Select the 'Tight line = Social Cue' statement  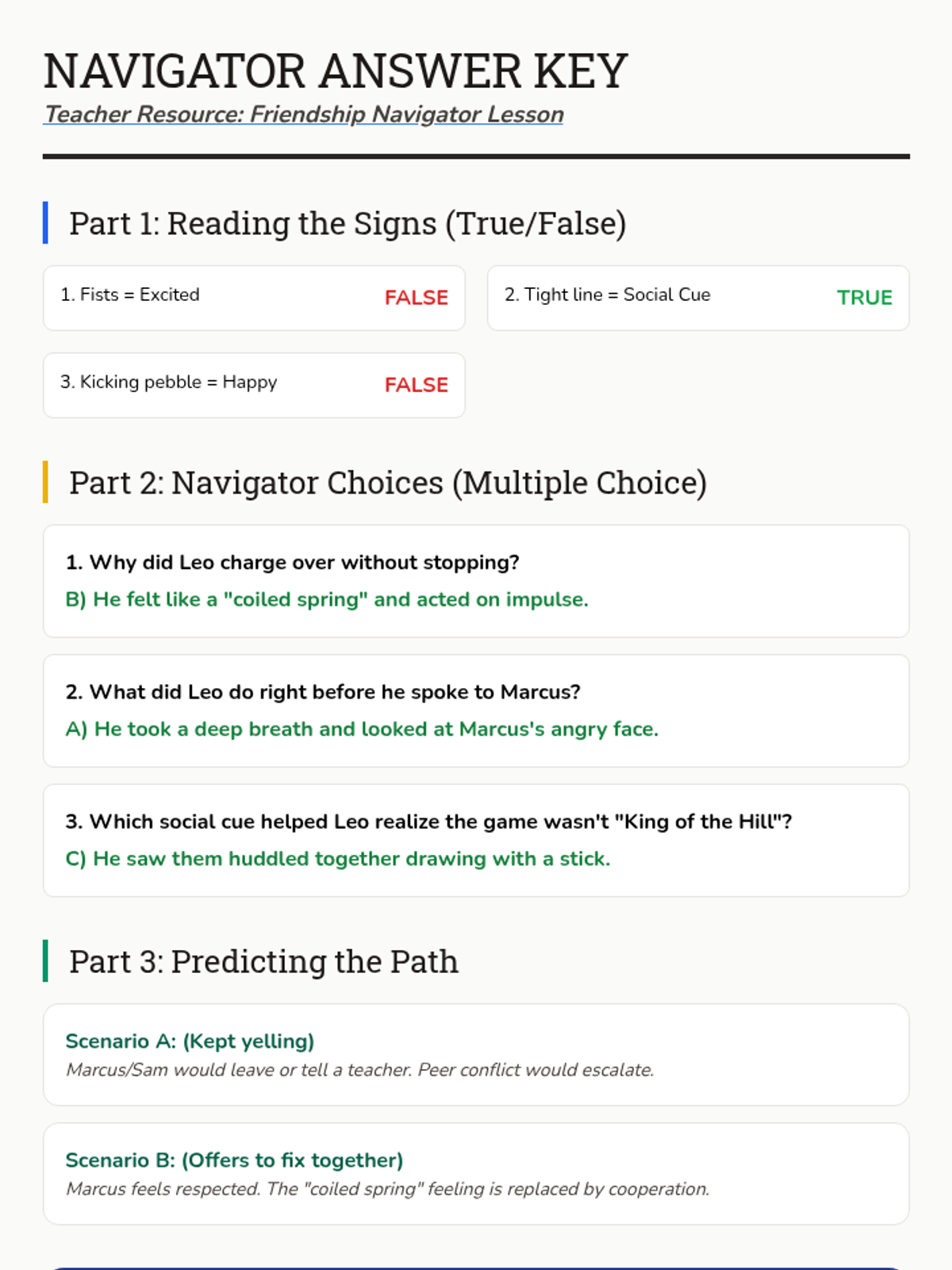click(x=607, y=294)
